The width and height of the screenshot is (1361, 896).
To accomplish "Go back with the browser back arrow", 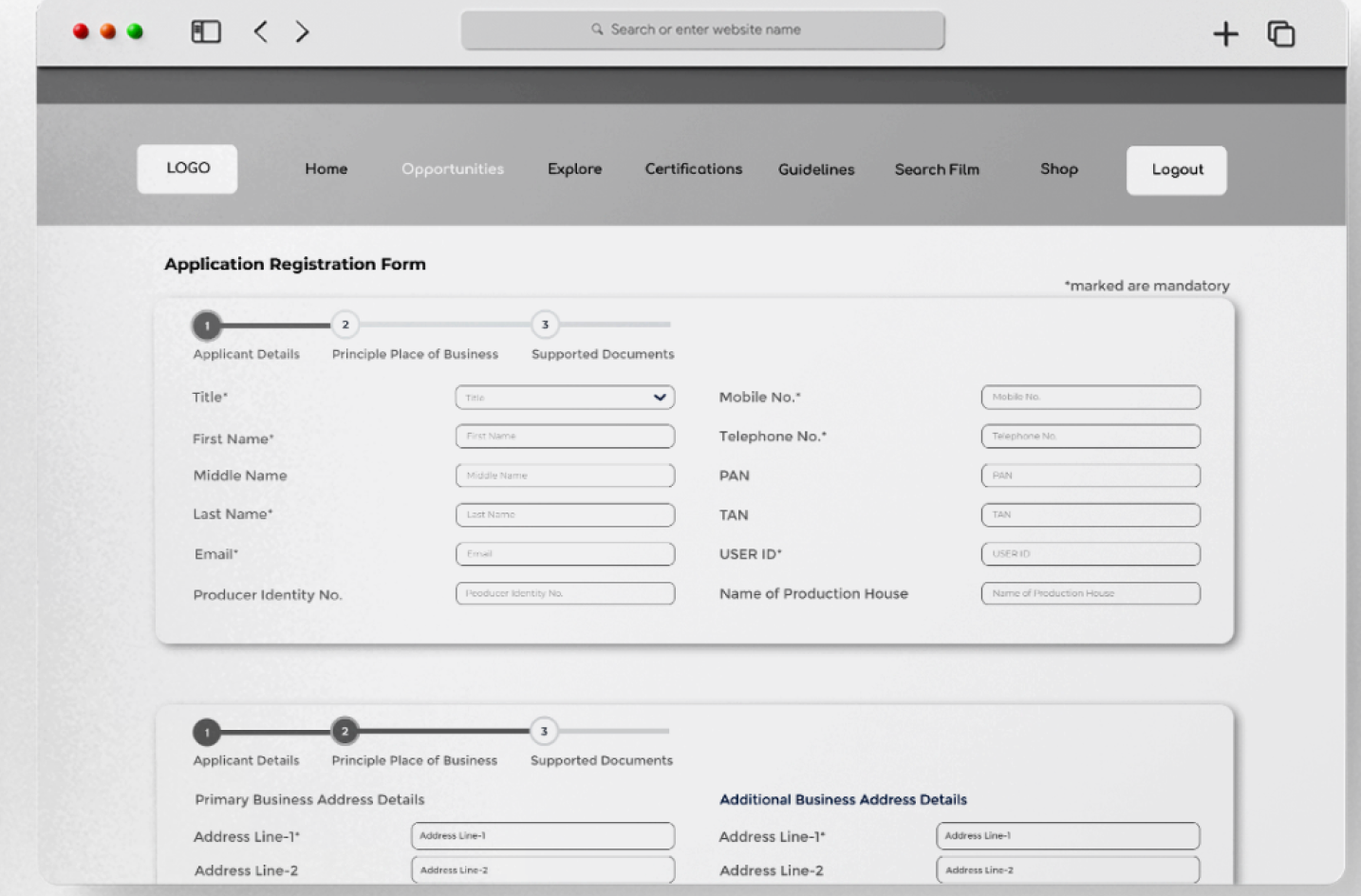I will [x=260, y=31].
